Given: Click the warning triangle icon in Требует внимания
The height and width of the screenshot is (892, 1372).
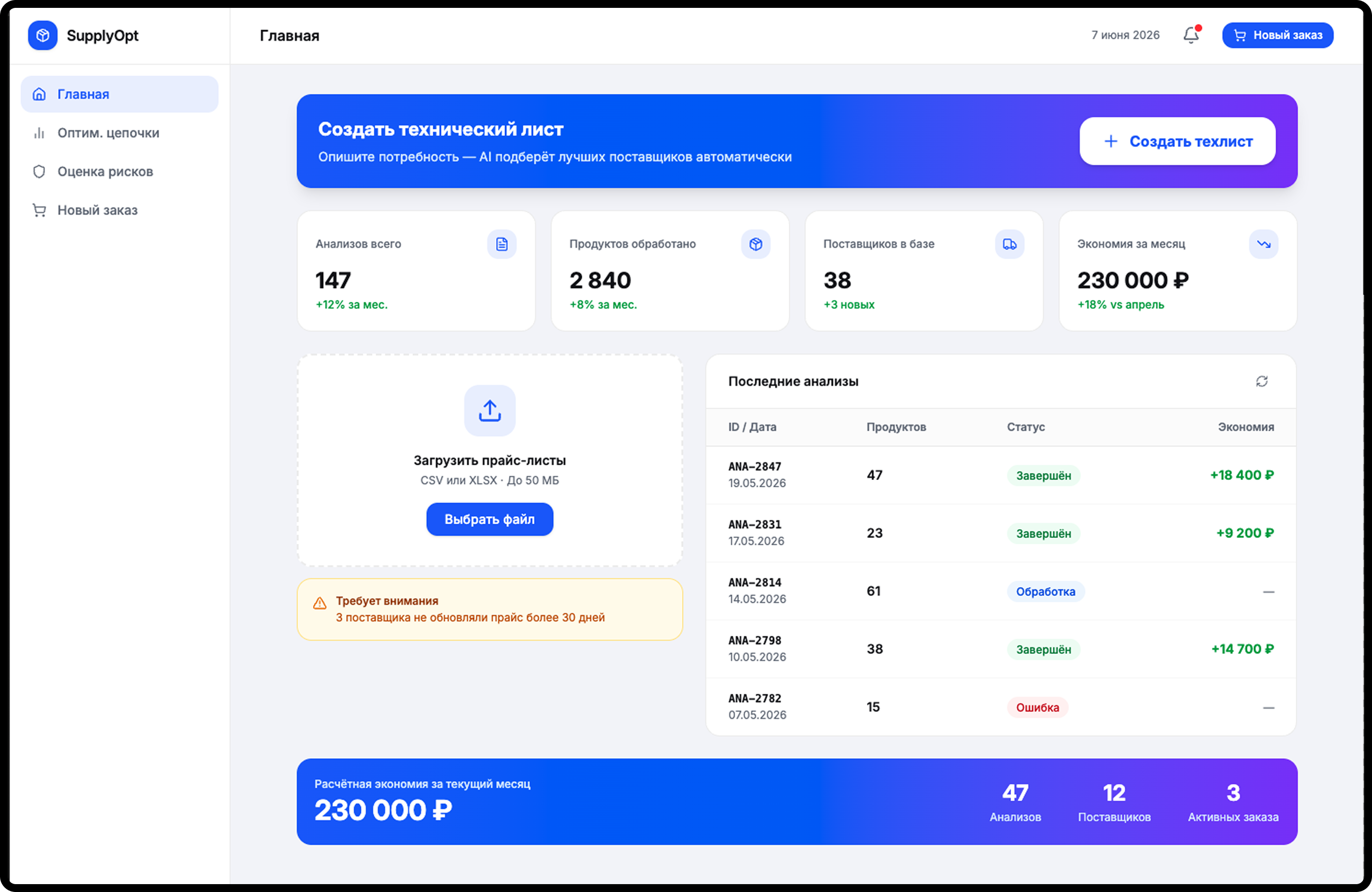Looking at the screenshot, I should (x=320, y=603).
